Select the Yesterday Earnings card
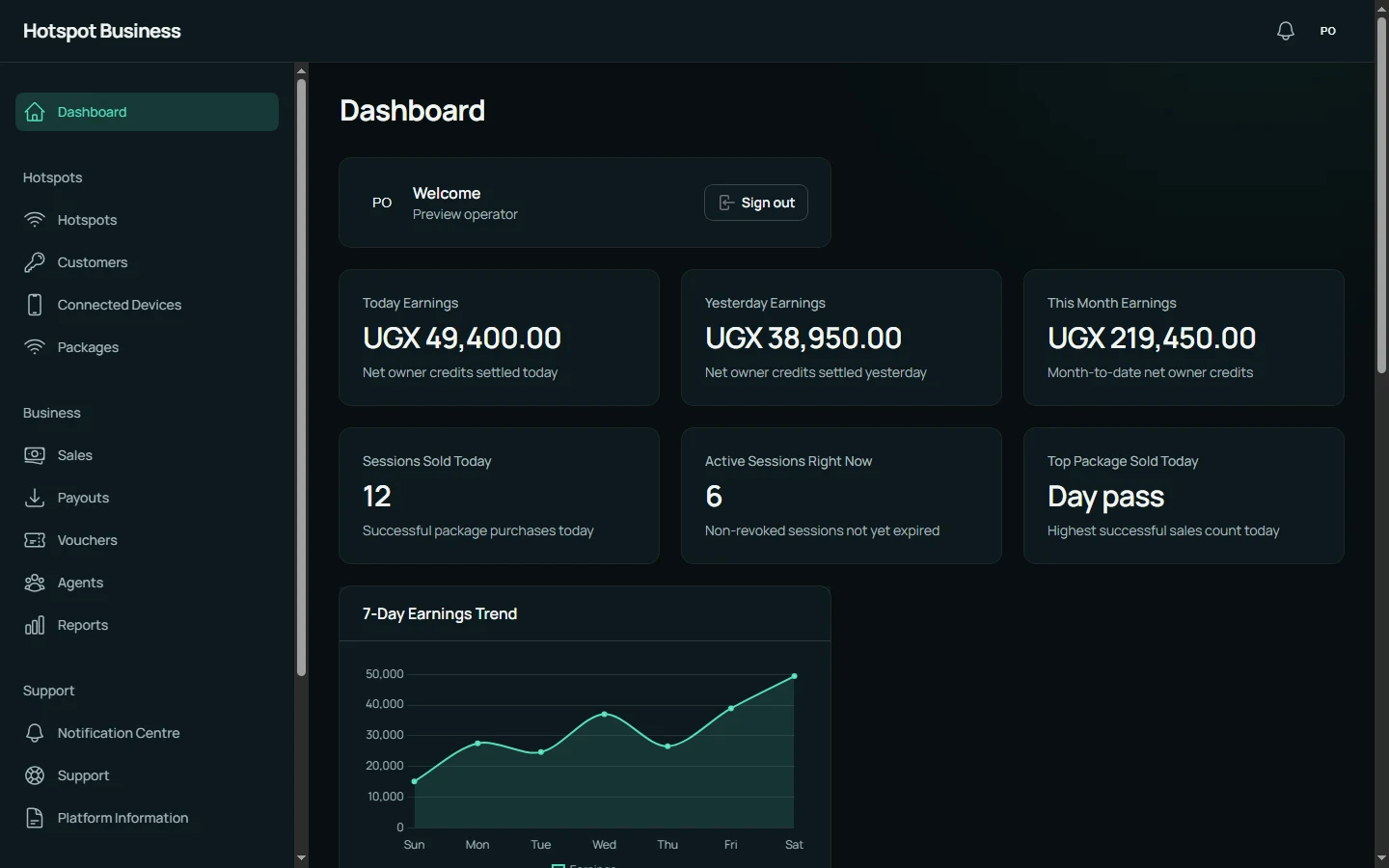The image size is (1389, 868). [x=841, y=338]
